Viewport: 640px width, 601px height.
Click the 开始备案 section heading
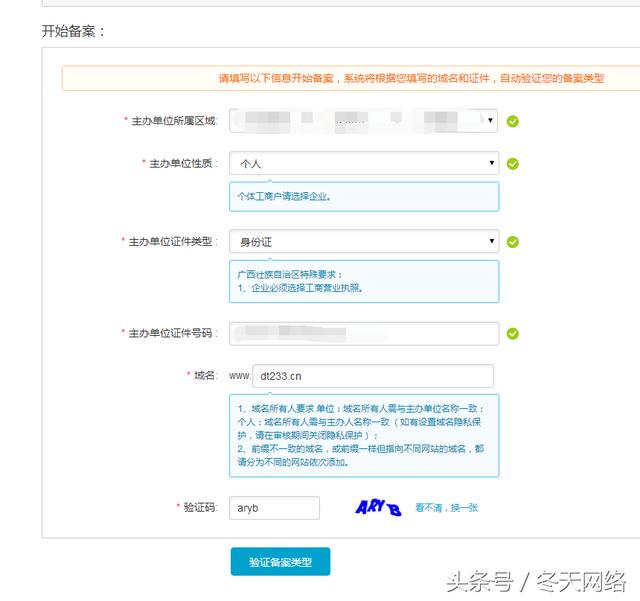point(73,31)
